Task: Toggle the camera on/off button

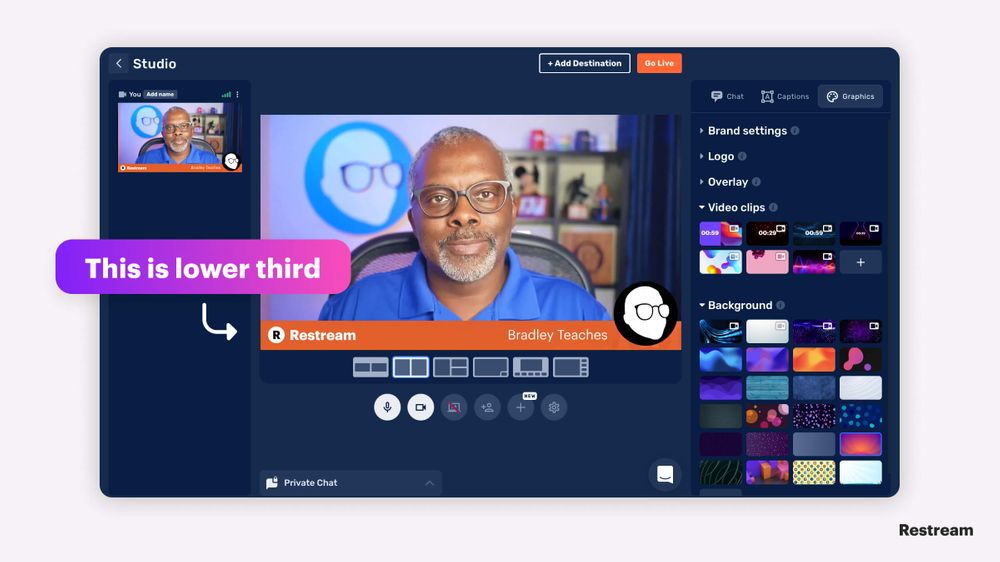Action: point(421,407)
